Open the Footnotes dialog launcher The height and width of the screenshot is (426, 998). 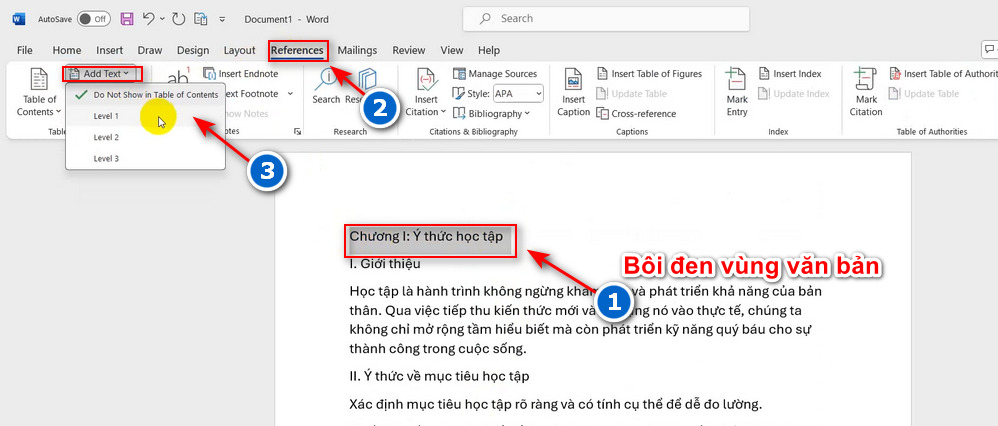[x=297, y=132]
